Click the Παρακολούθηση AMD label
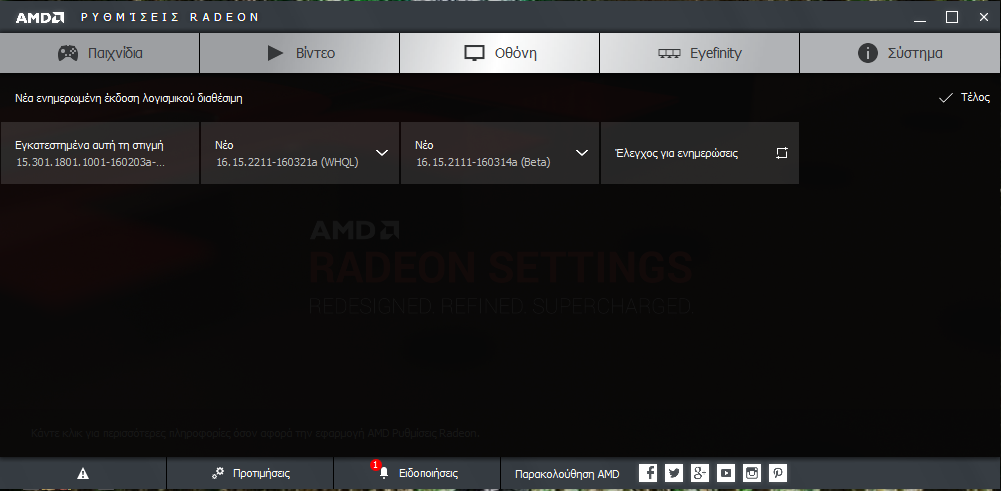The height and width of the screenshot is (491, 1001). 567,474
